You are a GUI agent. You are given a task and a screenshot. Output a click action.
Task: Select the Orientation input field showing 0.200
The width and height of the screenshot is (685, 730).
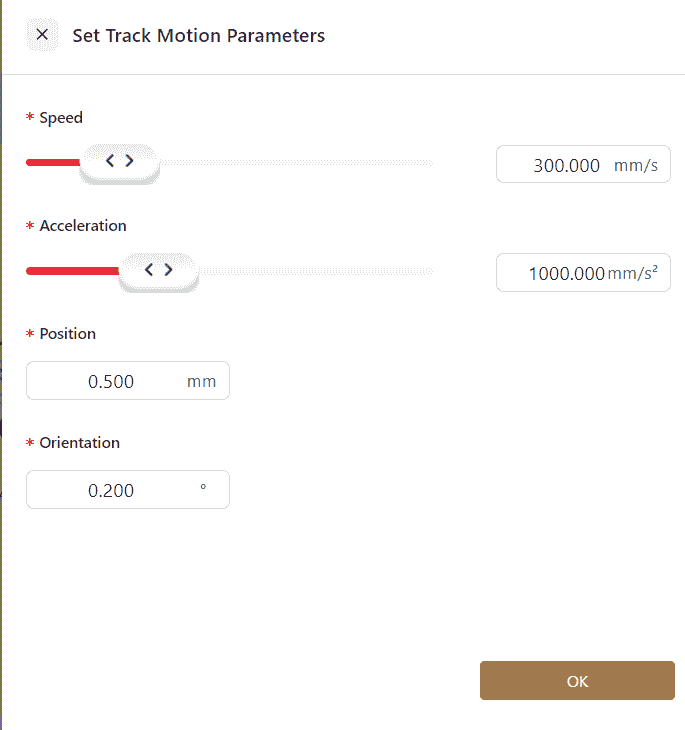tap(110, 490)
